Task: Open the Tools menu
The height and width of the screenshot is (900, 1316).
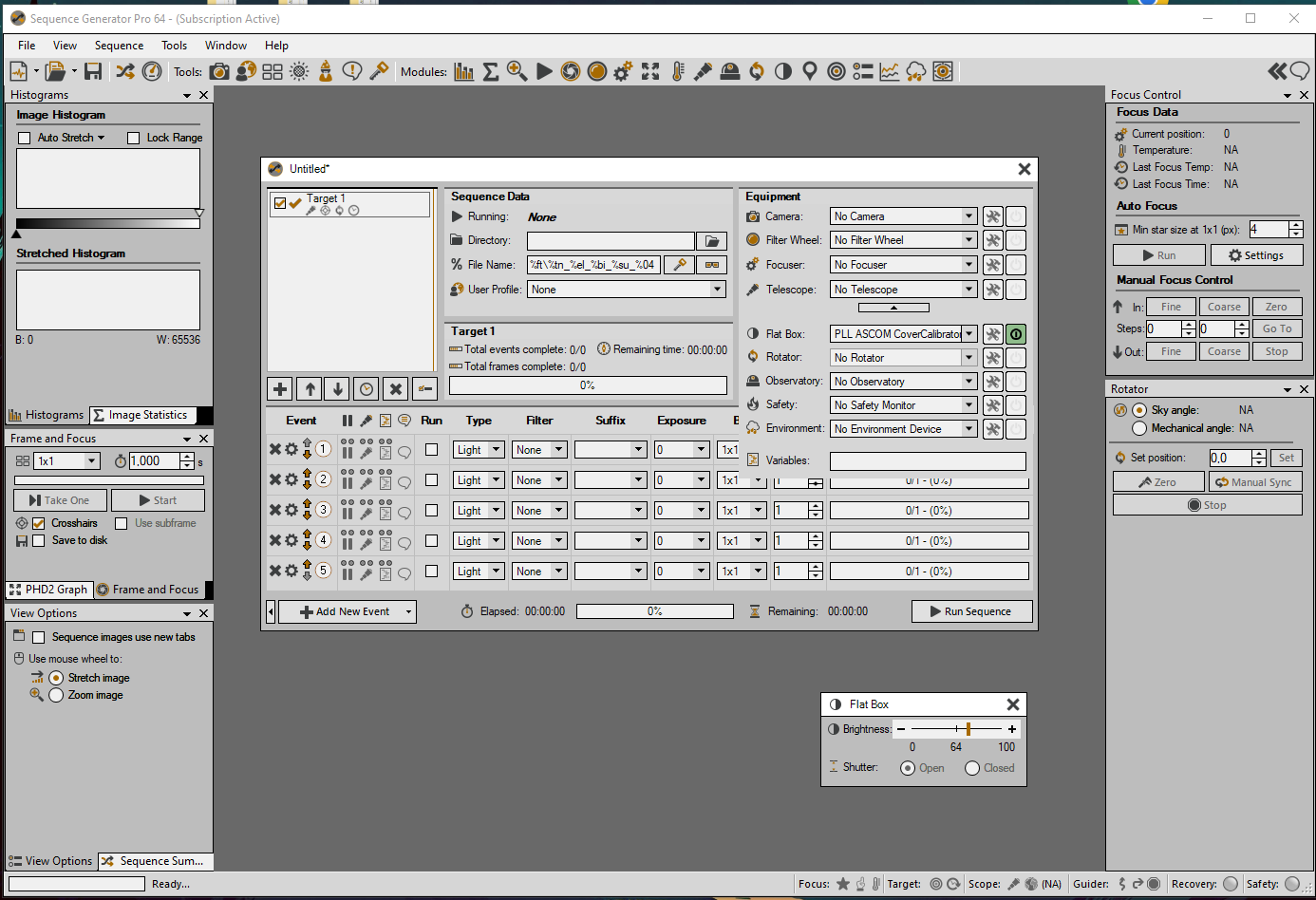Action: coord(174,46)
